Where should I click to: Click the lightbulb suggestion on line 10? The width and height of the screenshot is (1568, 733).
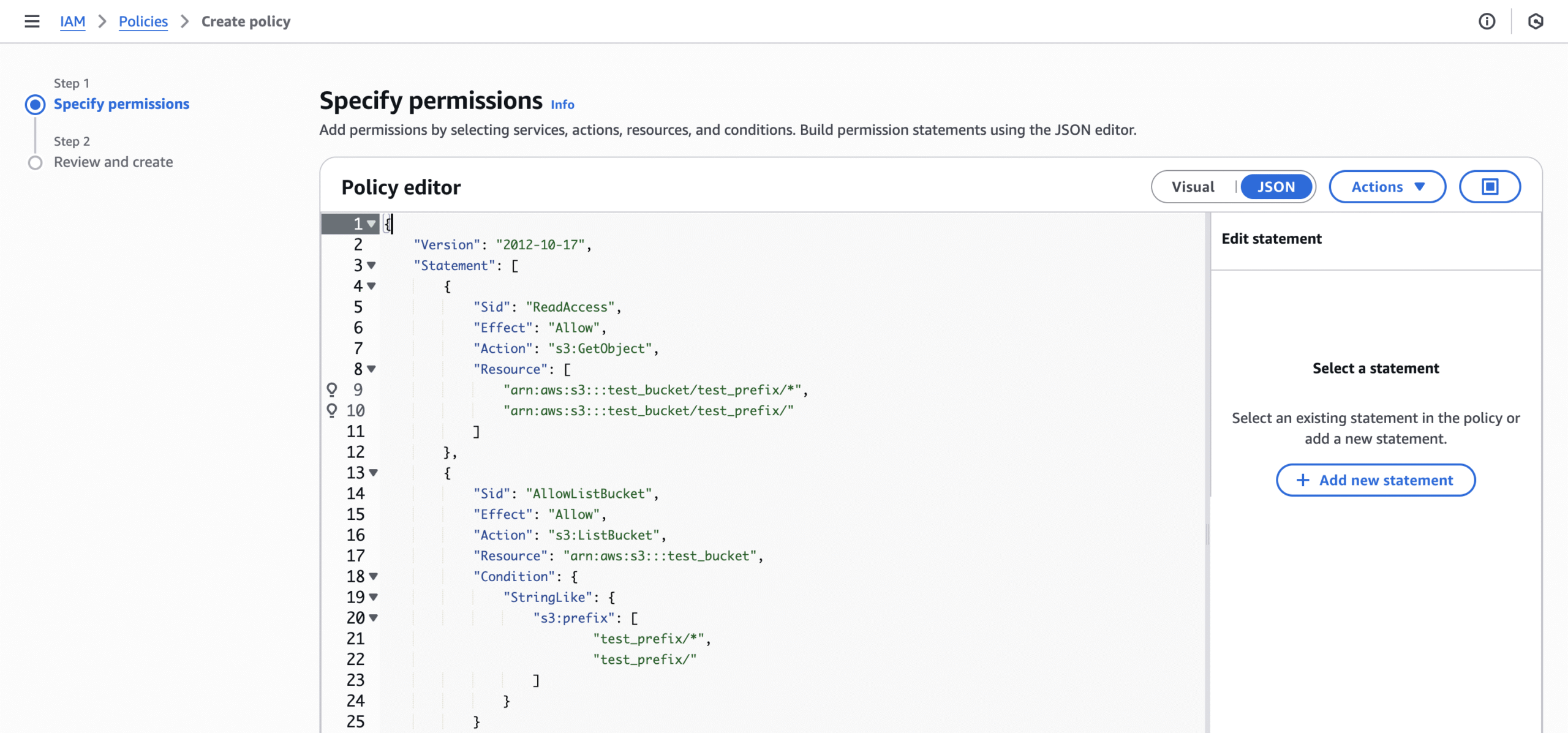pyautogui.click(x=331, y=410)
